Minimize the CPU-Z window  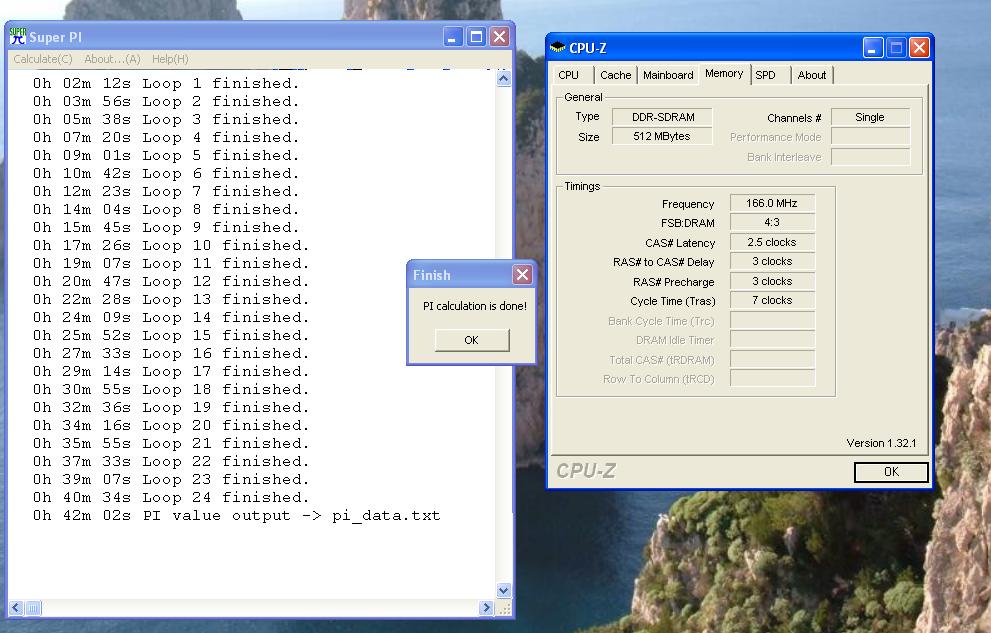point(872,47)
